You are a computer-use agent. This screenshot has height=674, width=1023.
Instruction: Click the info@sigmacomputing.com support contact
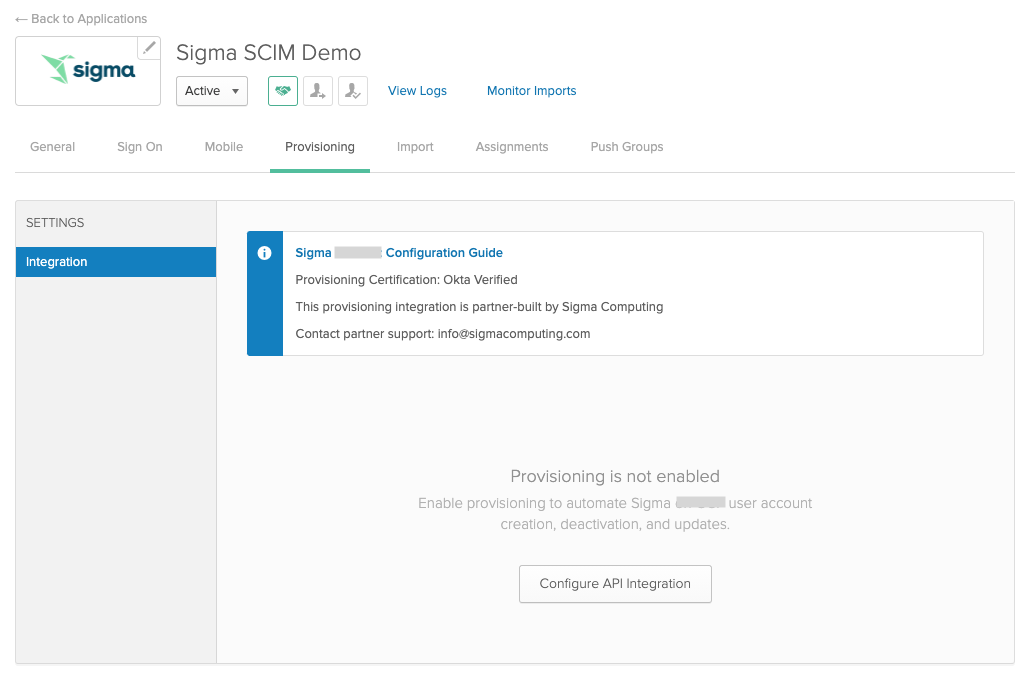point(513,334)
